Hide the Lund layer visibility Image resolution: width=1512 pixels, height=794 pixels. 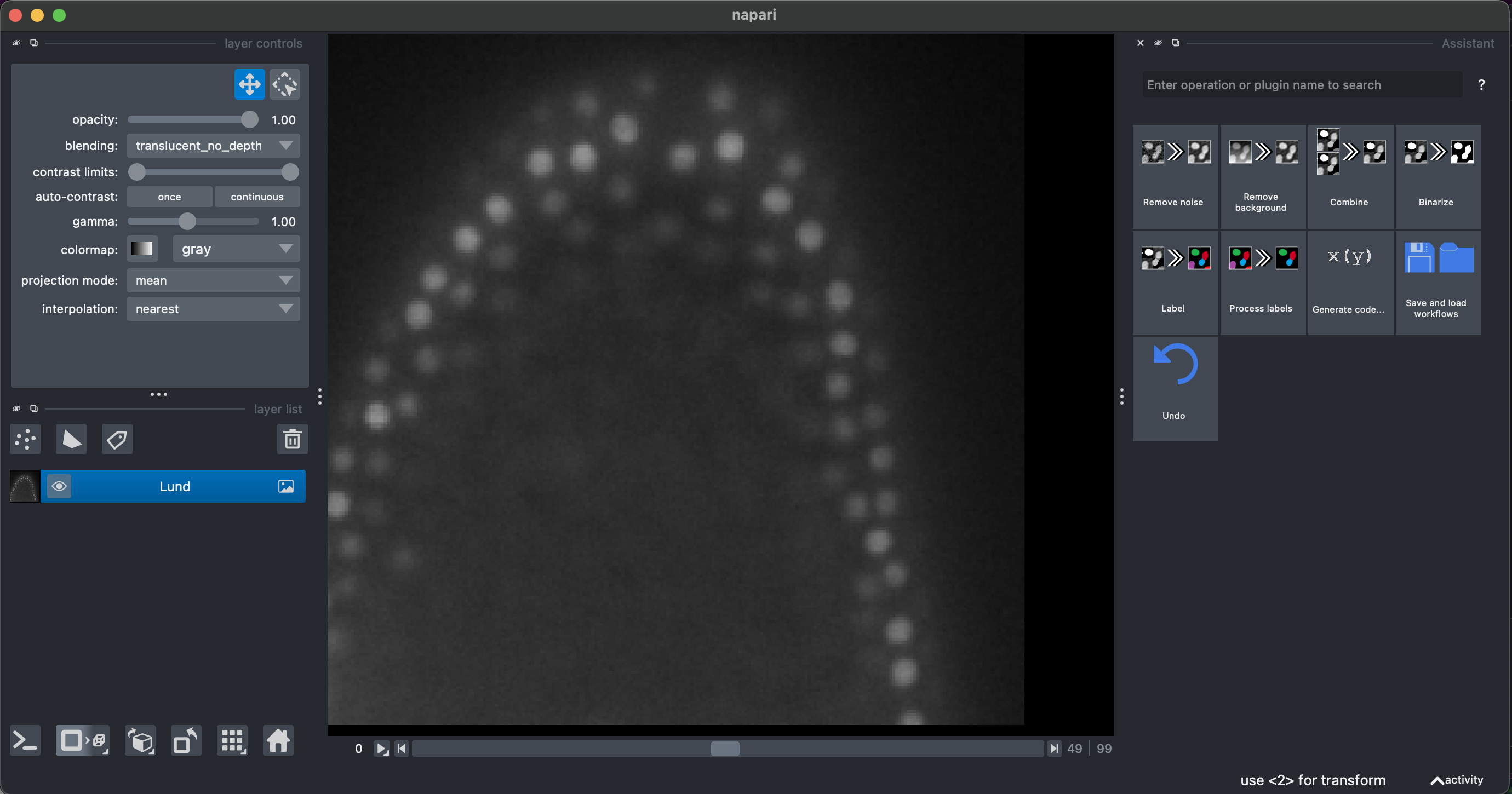pyautogui.click(x=59, y=486)
